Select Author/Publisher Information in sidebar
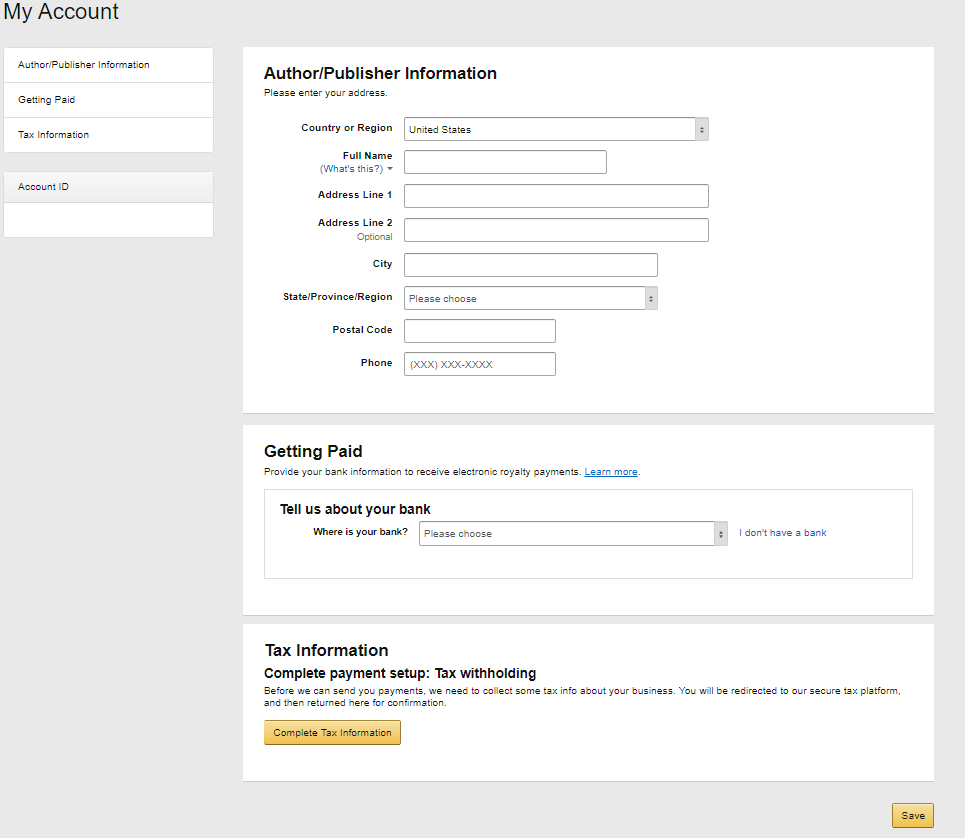This screenshot has height=838, width=965. tap(84, 65)
